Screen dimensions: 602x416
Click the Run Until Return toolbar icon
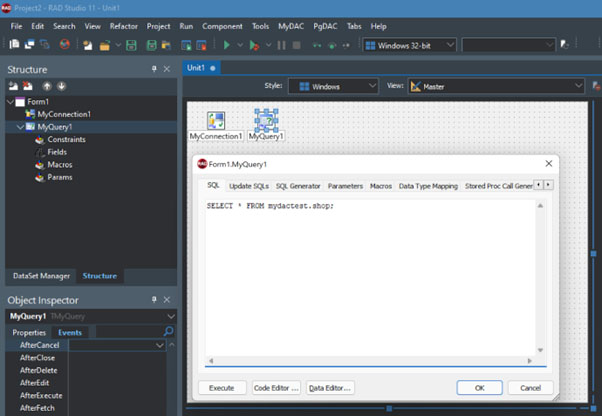346,45
